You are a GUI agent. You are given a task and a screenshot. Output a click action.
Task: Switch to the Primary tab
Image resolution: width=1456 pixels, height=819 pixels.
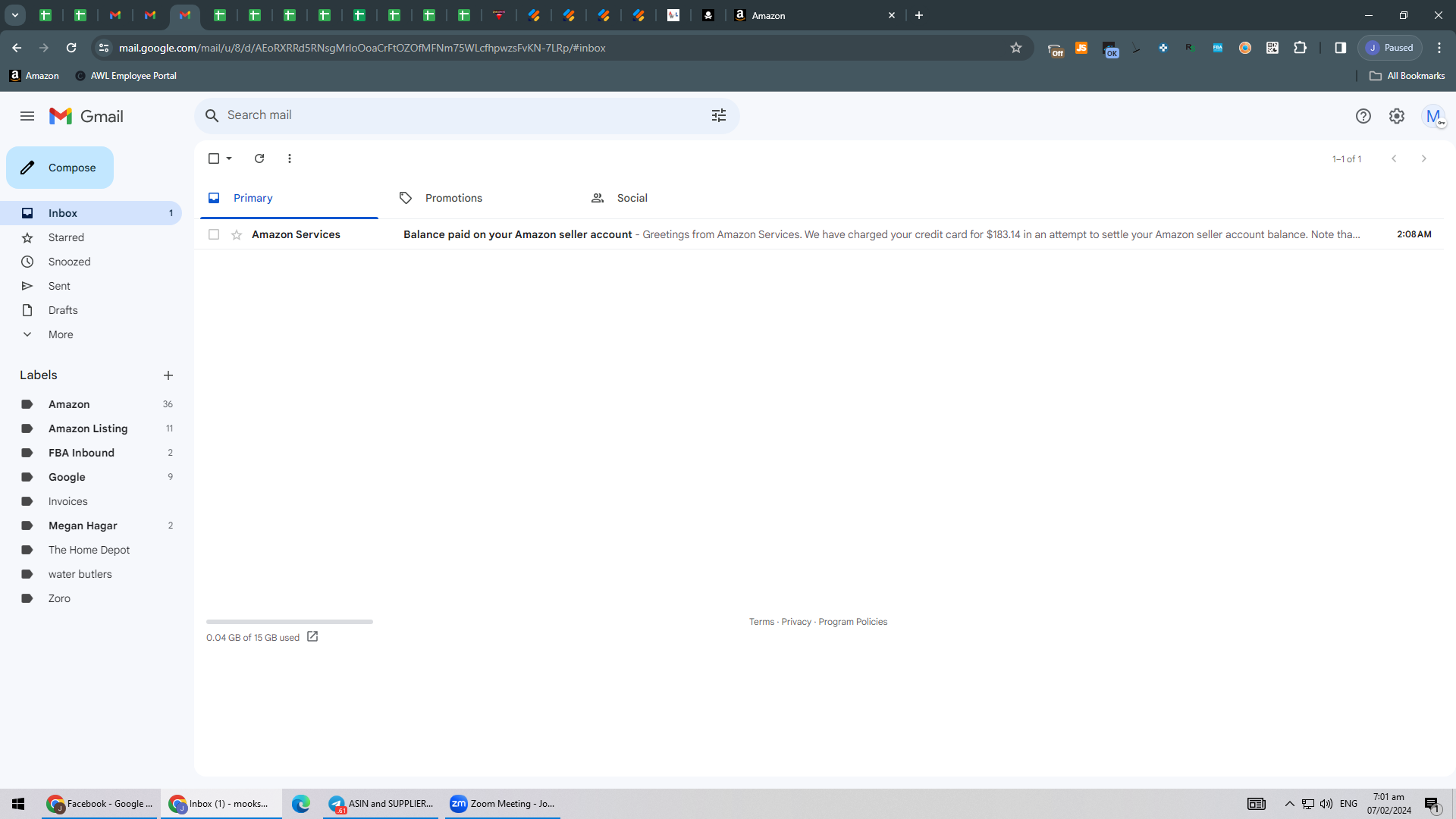(x=289, y=198)
